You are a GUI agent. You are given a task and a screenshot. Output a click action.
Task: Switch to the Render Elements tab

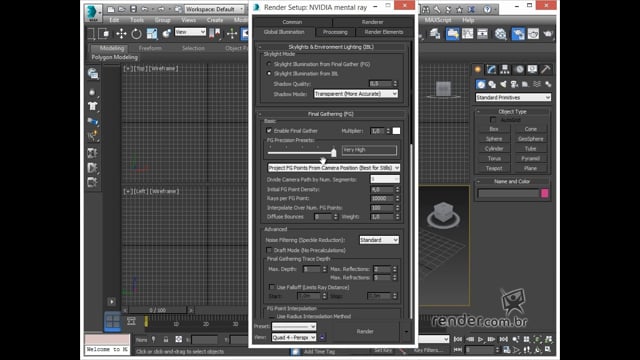[384, 32]
